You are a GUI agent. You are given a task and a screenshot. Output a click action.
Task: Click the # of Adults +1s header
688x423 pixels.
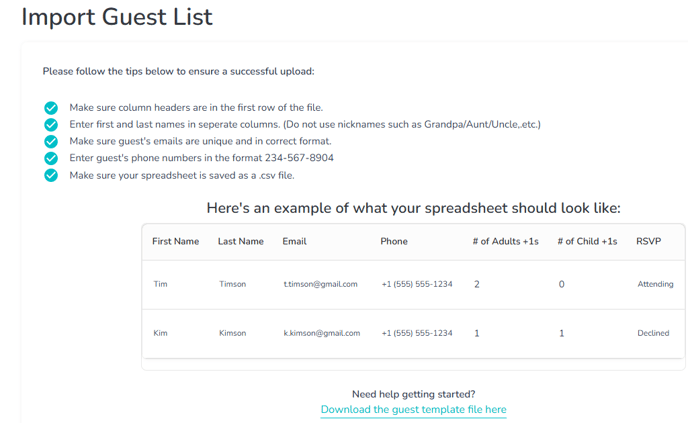[x=505, y=241]
